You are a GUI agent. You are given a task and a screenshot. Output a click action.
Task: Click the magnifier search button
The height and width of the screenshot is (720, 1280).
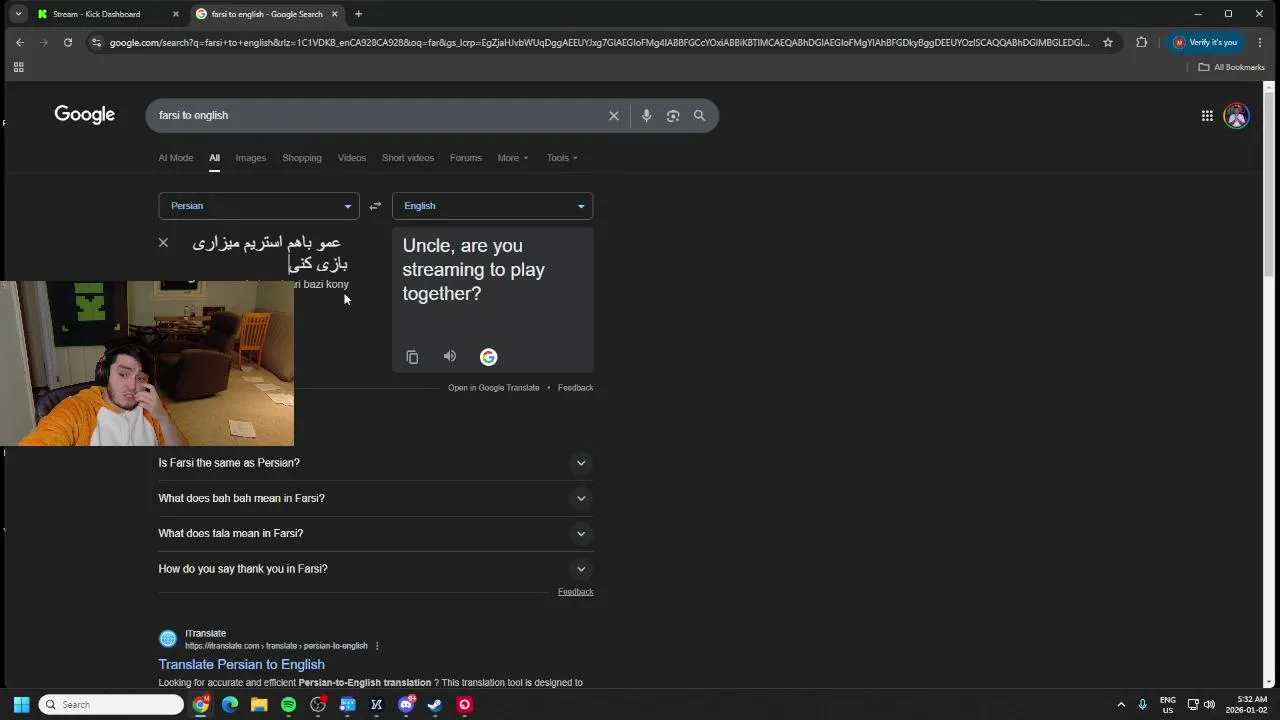(x=700, y=116)
